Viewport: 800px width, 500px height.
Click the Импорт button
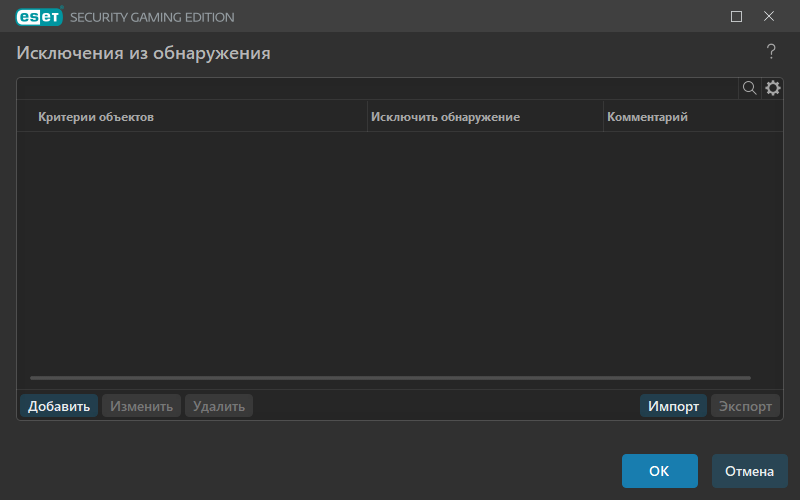[x=673, y=406]
